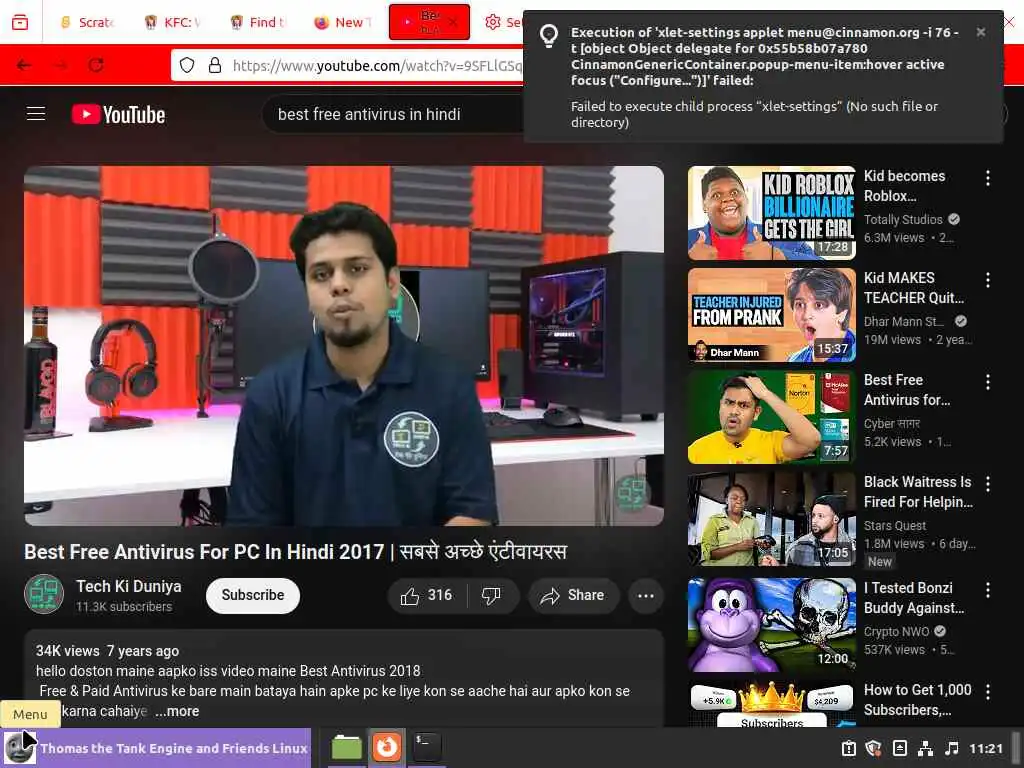Close the active YouTube tab
The height and width of the screenshot is (768, 1024).
tap(454, 22)
